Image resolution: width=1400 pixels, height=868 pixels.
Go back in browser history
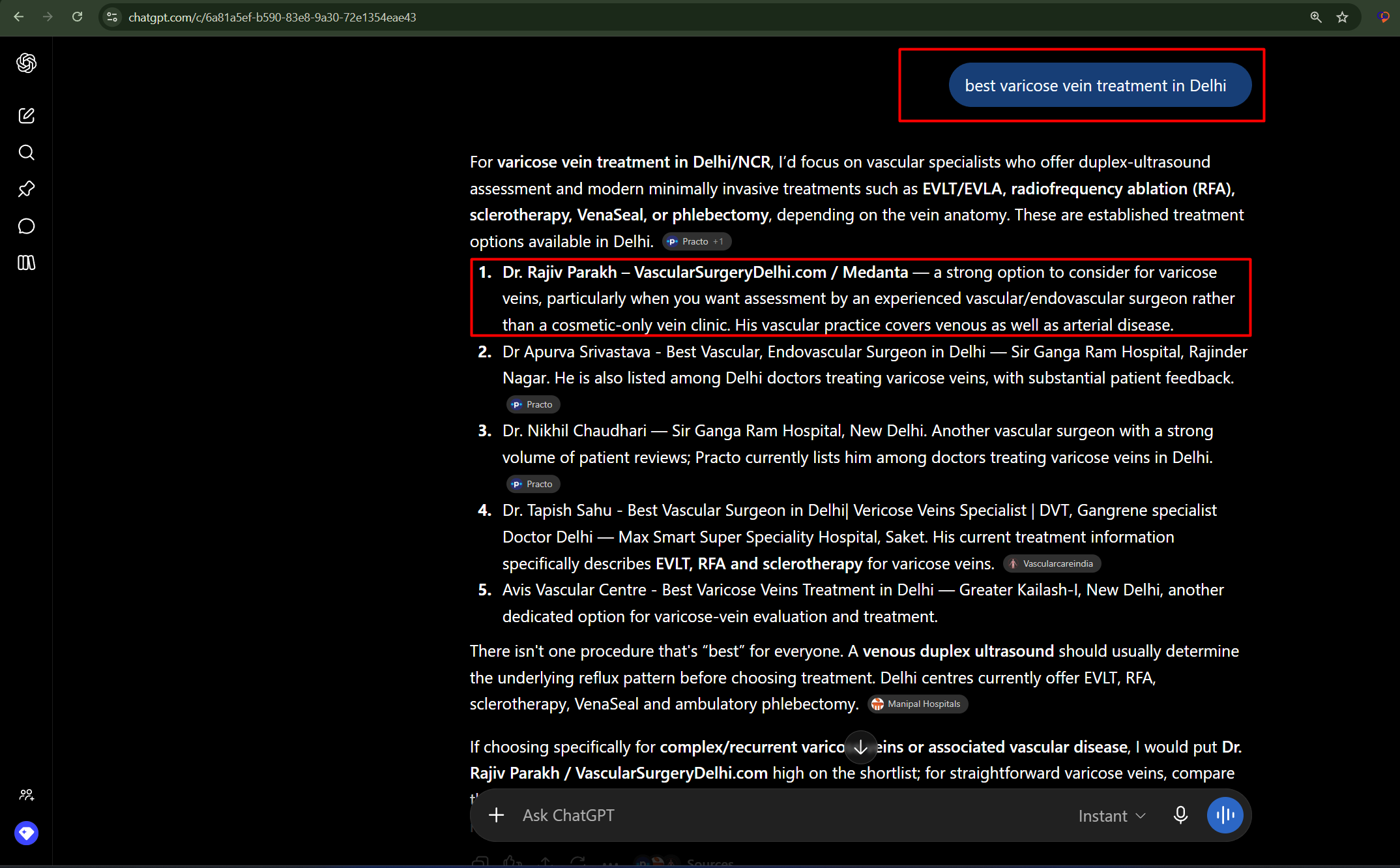[x=19, y=17]
